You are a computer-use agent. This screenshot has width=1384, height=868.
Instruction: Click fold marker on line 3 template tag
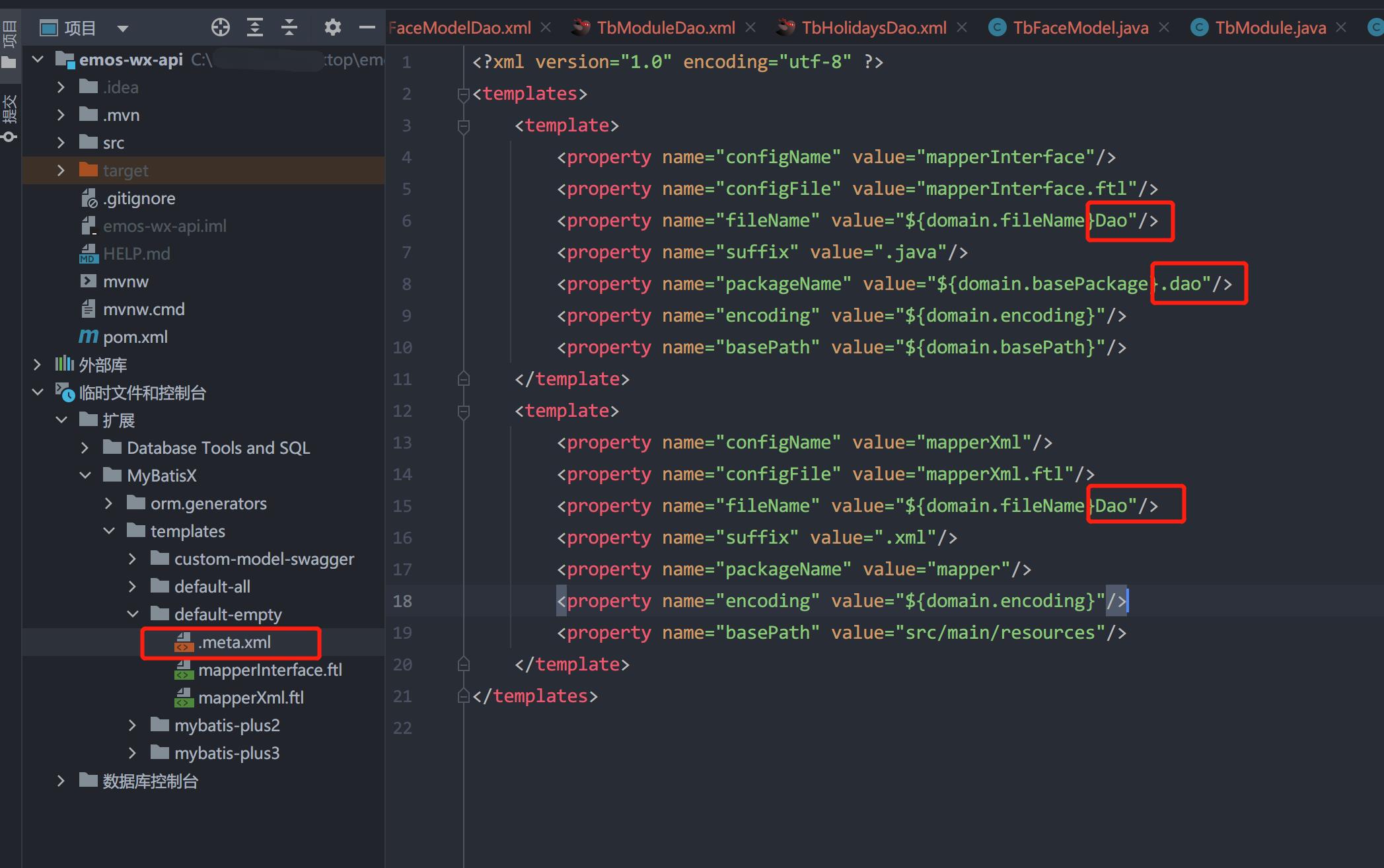pyautogui.click(x=464, y=126)
